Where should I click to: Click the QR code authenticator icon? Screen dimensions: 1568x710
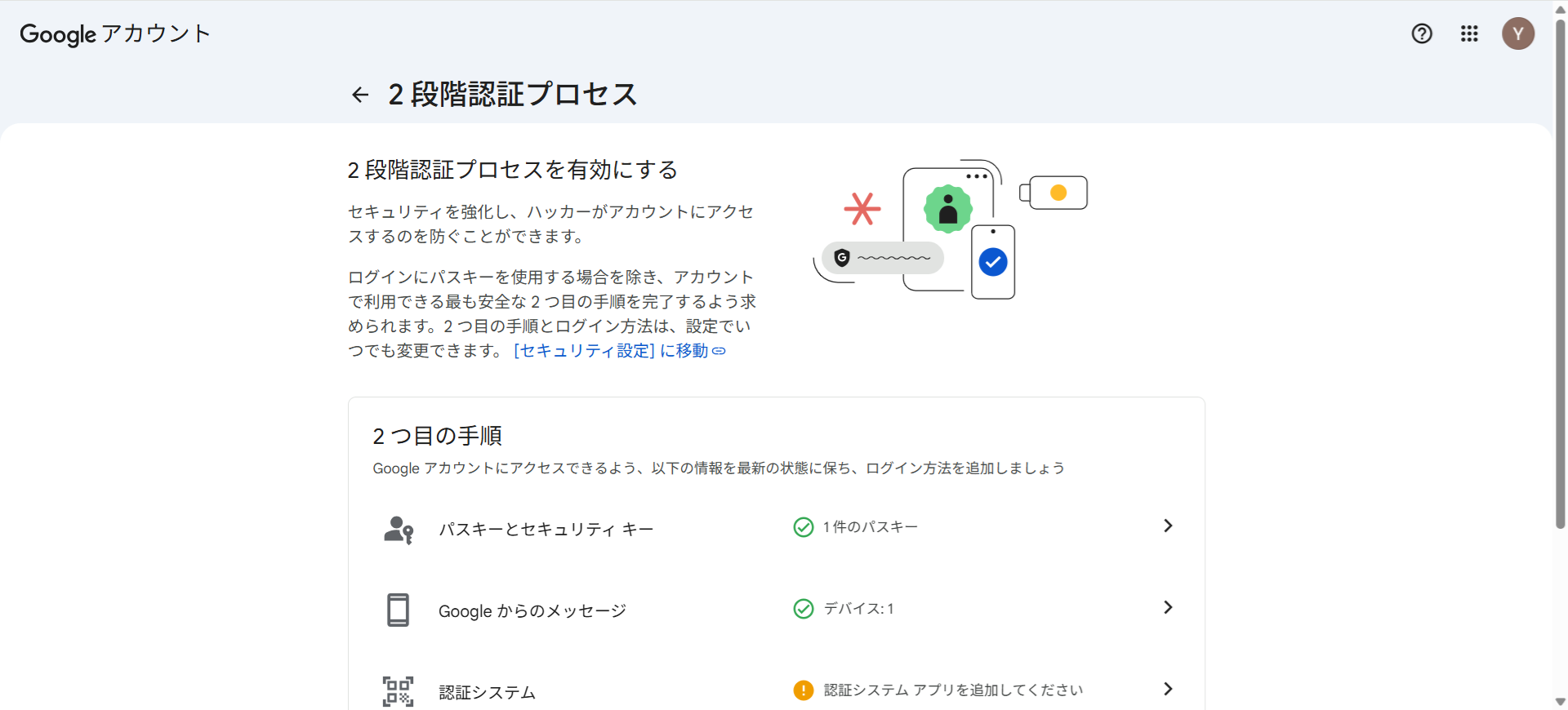pyautogui.click(x=398, y=691)
